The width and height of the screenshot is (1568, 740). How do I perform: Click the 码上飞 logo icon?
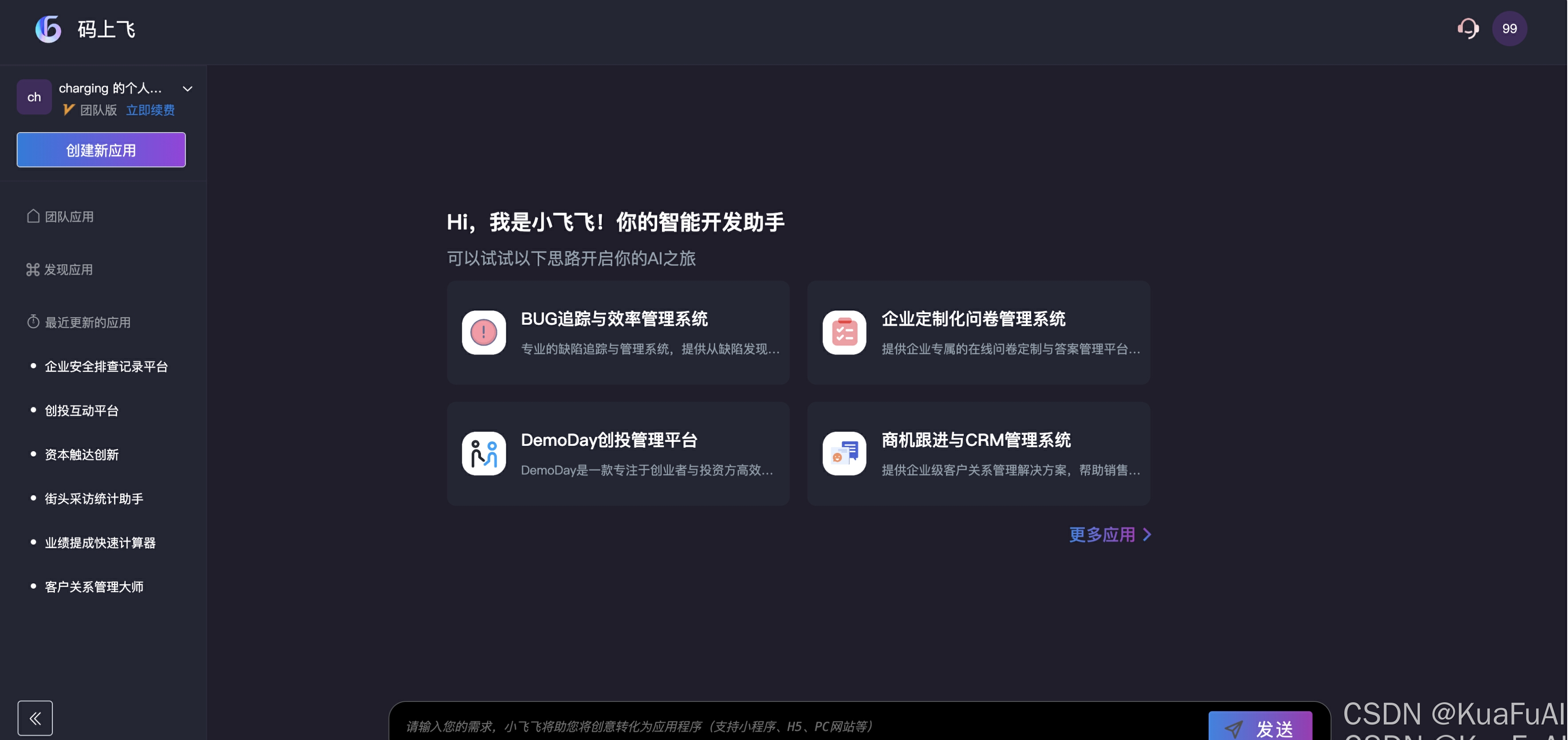pyautogui.click(x=48, y=28)
